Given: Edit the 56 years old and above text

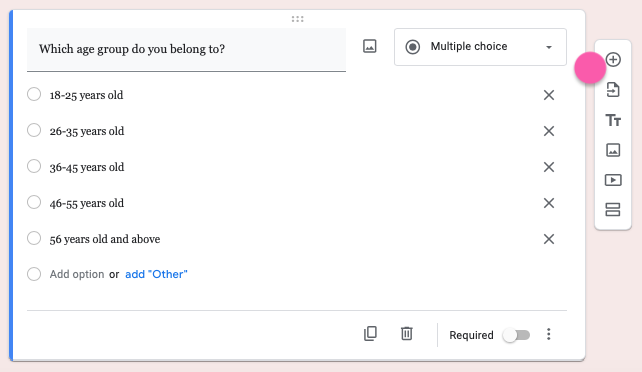Looking at the screenshot, I should 105,239.
